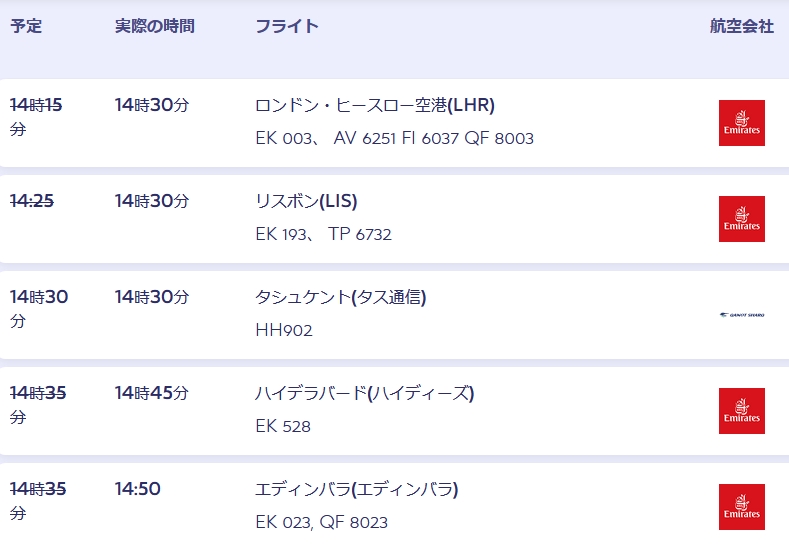This screenshot has height=548, width=789.
Task: Click the 実際の時間 column header
Action: [154, 27]
